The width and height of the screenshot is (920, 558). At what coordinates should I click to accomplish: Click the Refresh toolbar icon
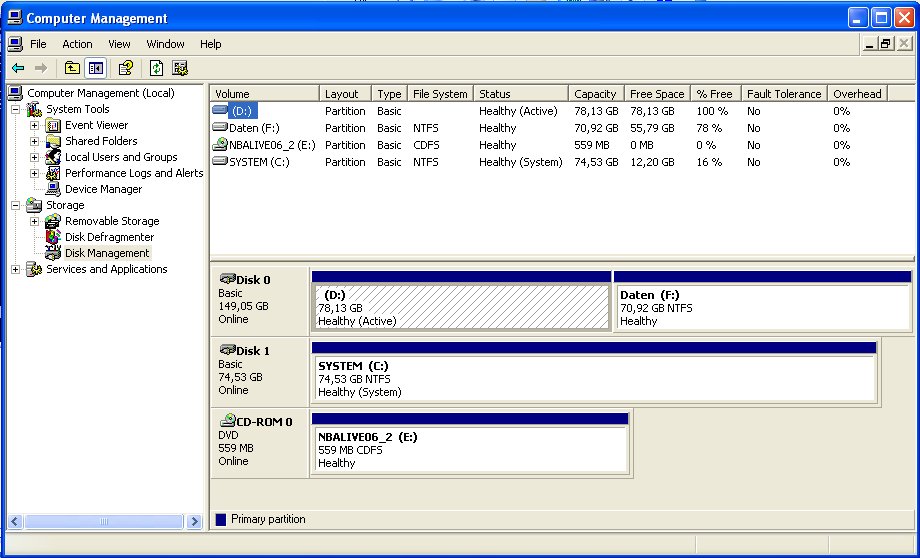(156, 68)
